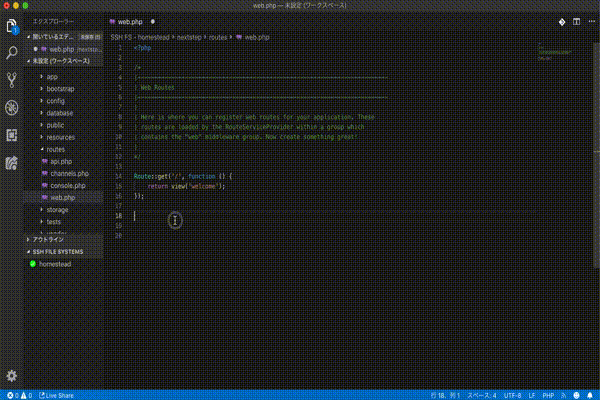
Task: Click the line and column indicator
Action: (445, 395)
